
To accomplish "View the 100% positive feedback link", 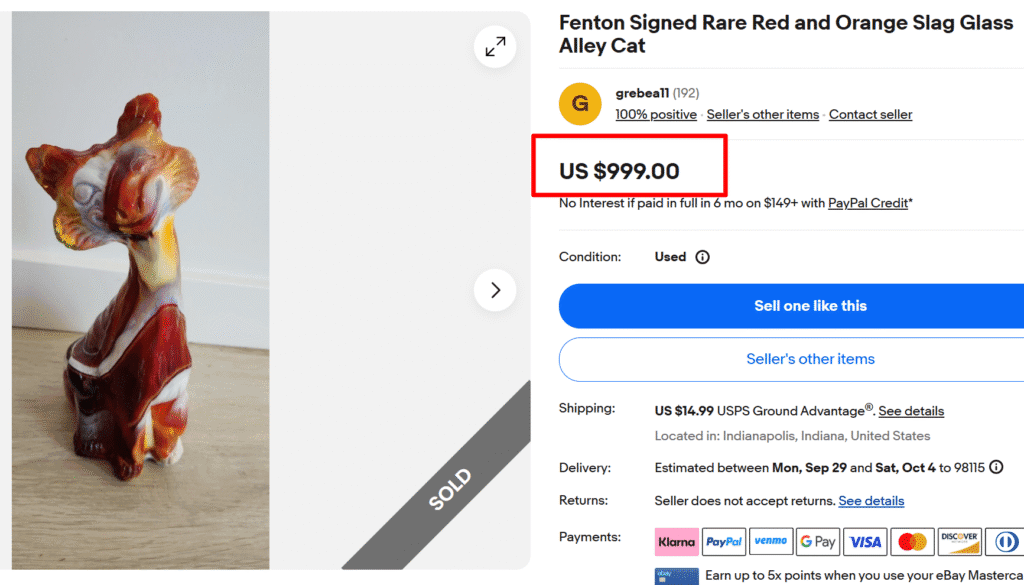I will pyautogui.click(x=656, y=115).
